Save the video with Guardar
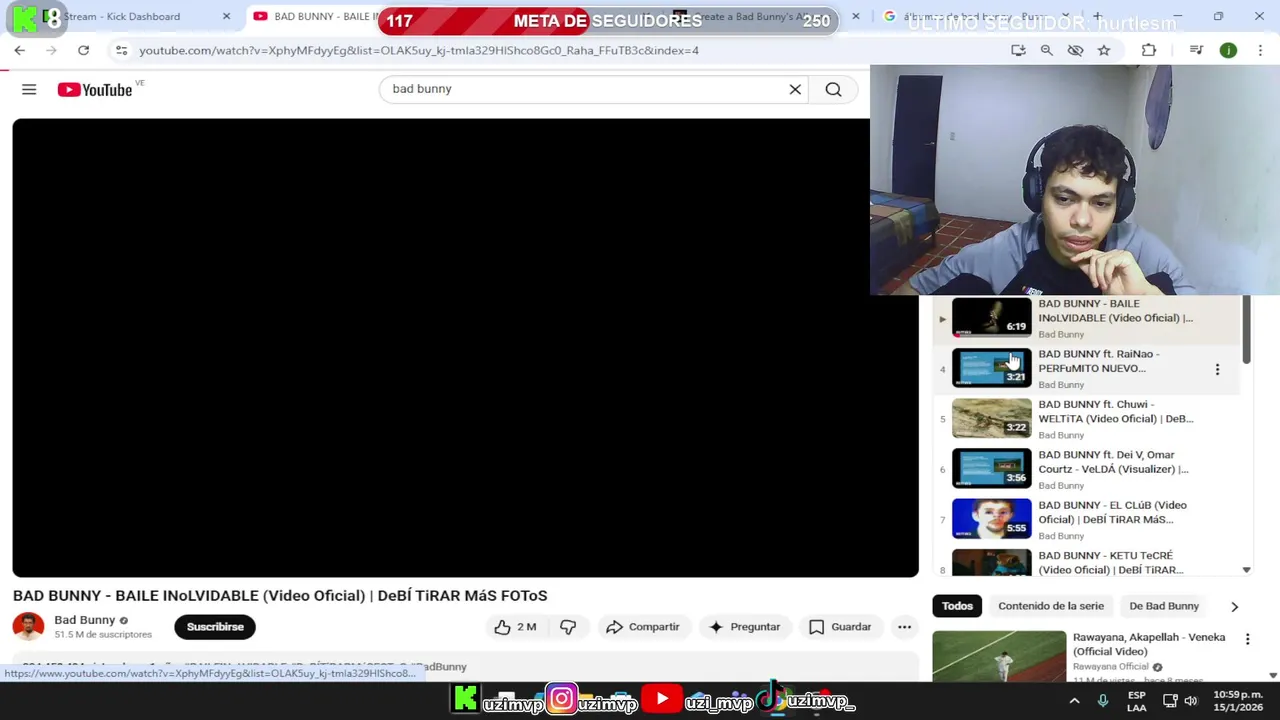 [x=840, y=627]
